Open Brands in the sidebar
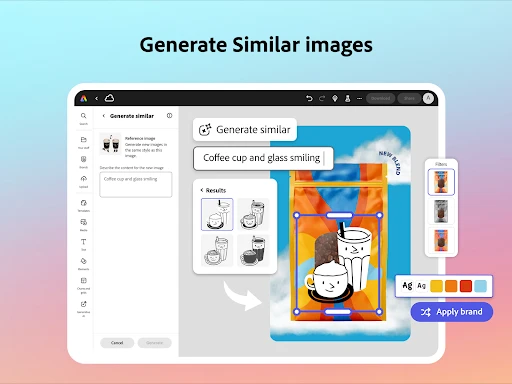 tap(83, 162)
